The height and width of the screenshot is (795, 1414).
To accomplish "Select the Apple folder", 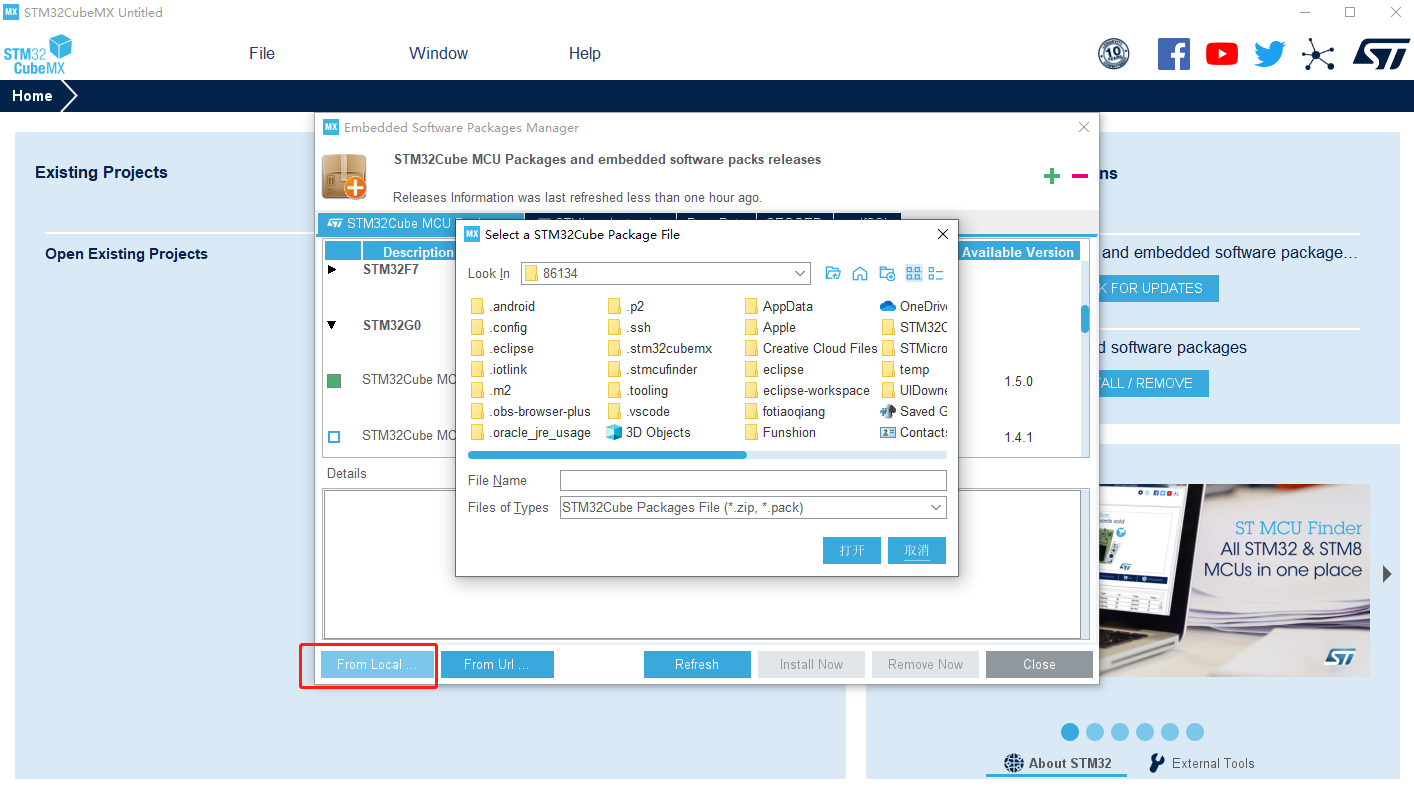I will click(x=770, y=327).
